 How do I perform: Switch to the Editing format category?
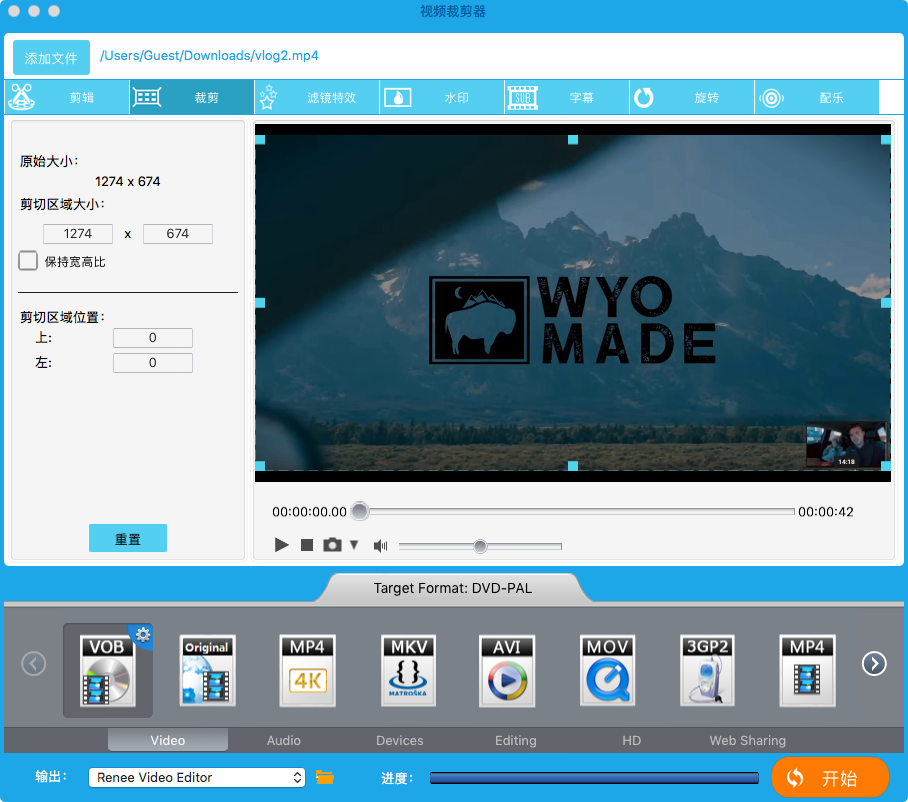[x=515, y=740]
